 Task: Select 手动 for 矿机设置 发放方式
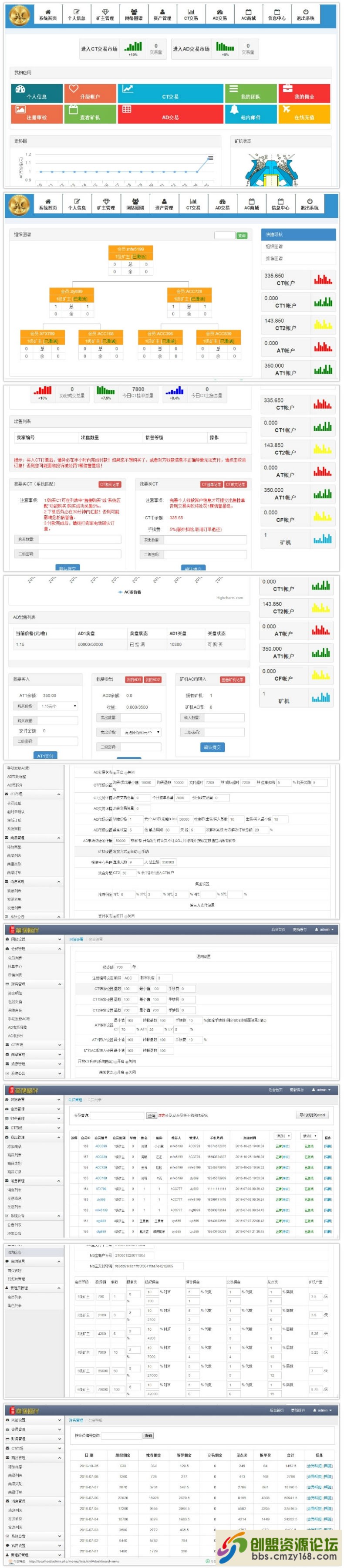140,852
